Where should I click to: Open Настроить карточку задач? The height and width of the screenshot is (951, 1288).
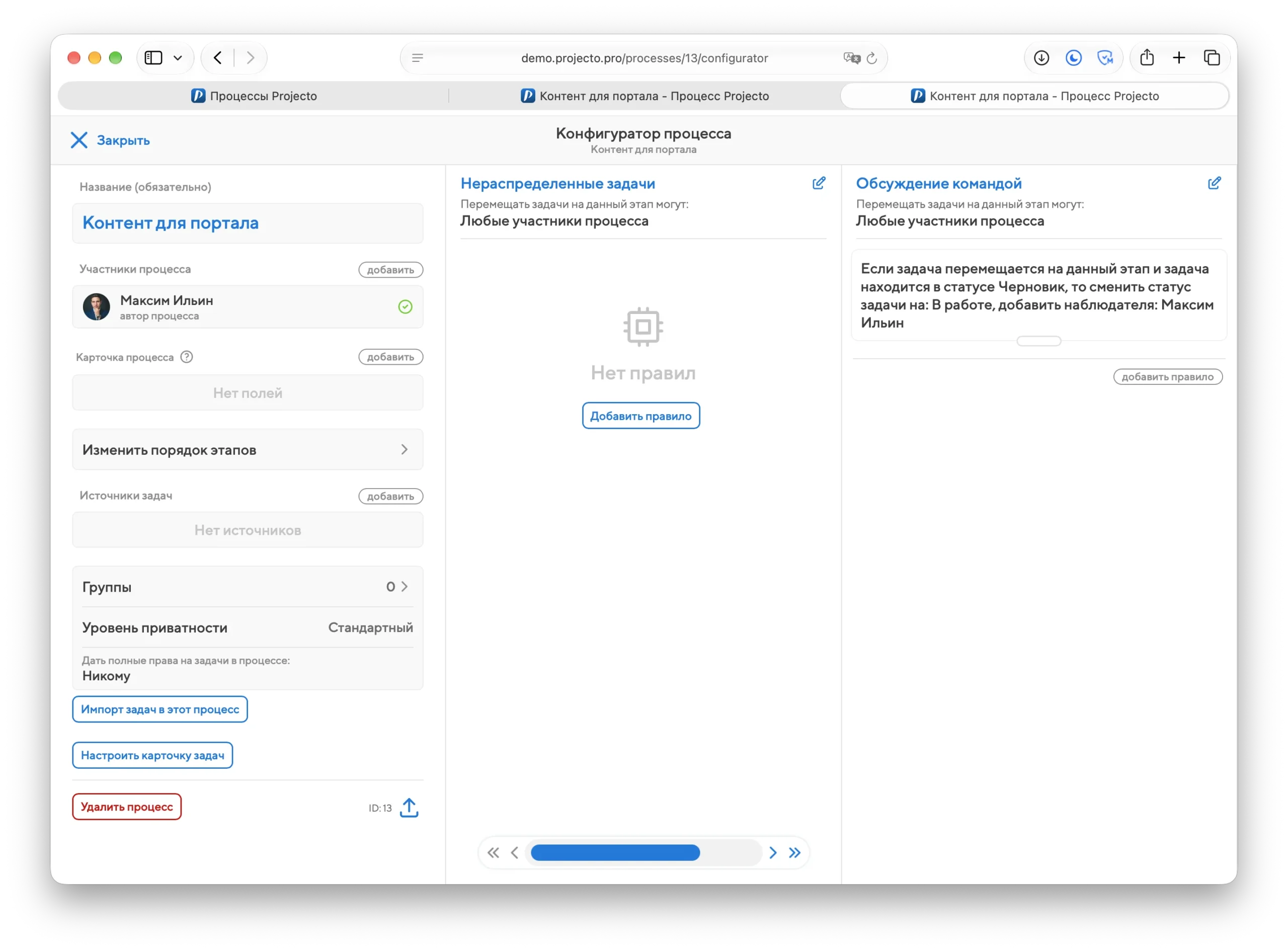[x=152, y=755]
